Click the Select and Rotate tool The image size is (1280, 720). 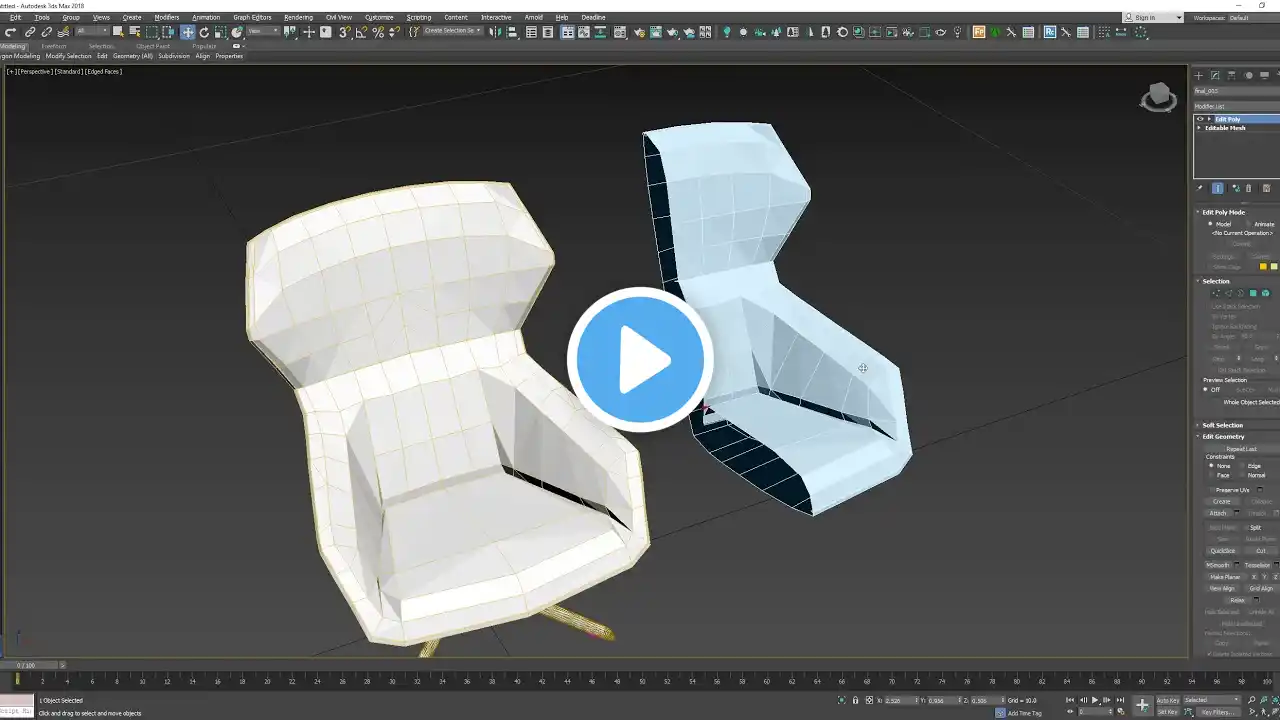(x=204, y=32)
